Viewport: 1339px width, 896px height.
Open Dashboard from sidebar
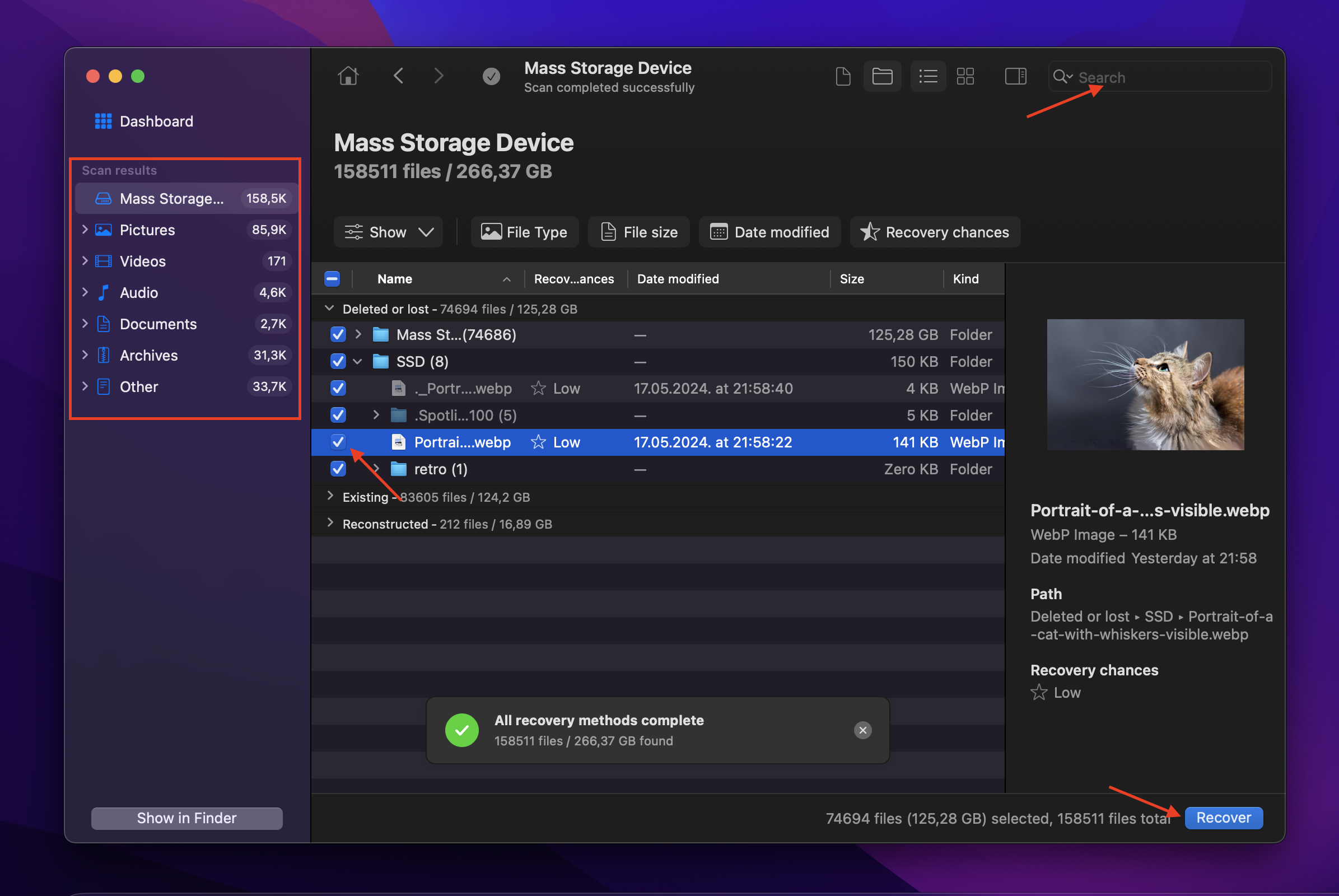coord(157,121)
